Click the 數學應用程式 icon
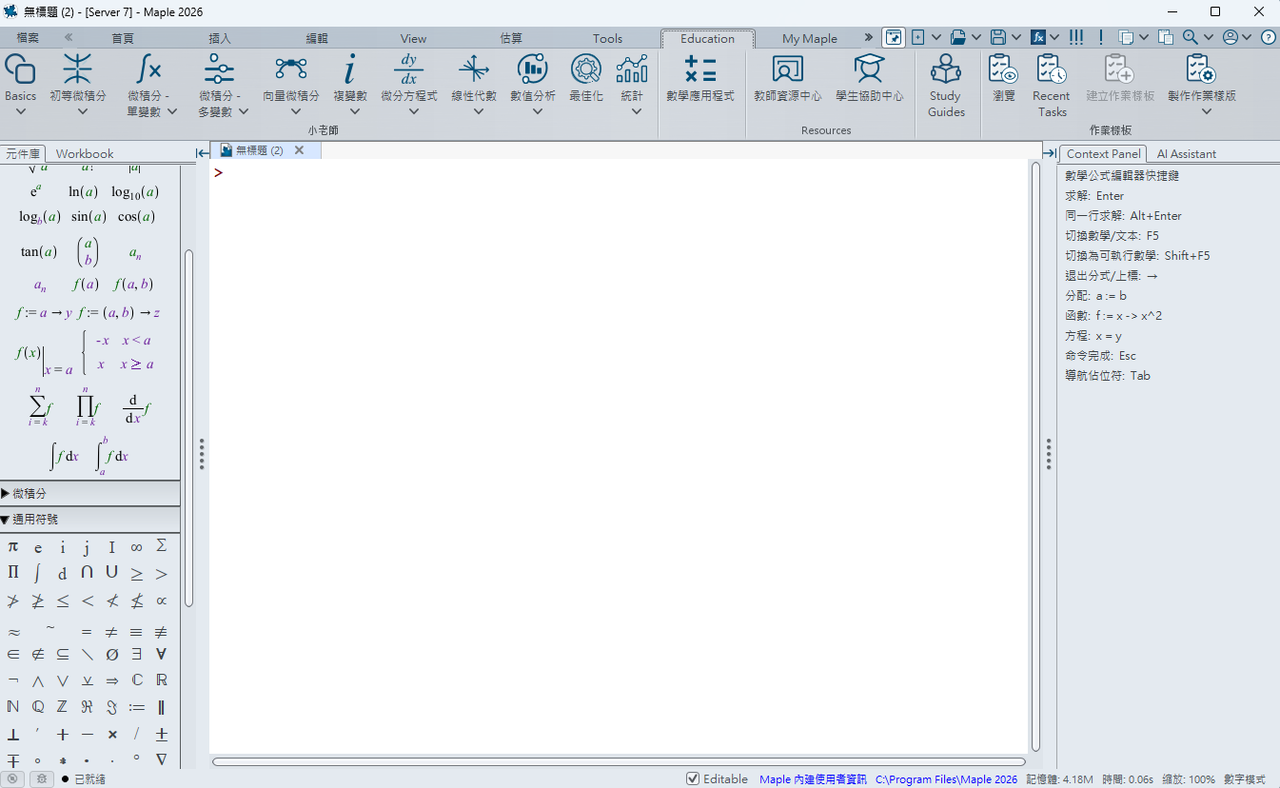 click(700, 79)
